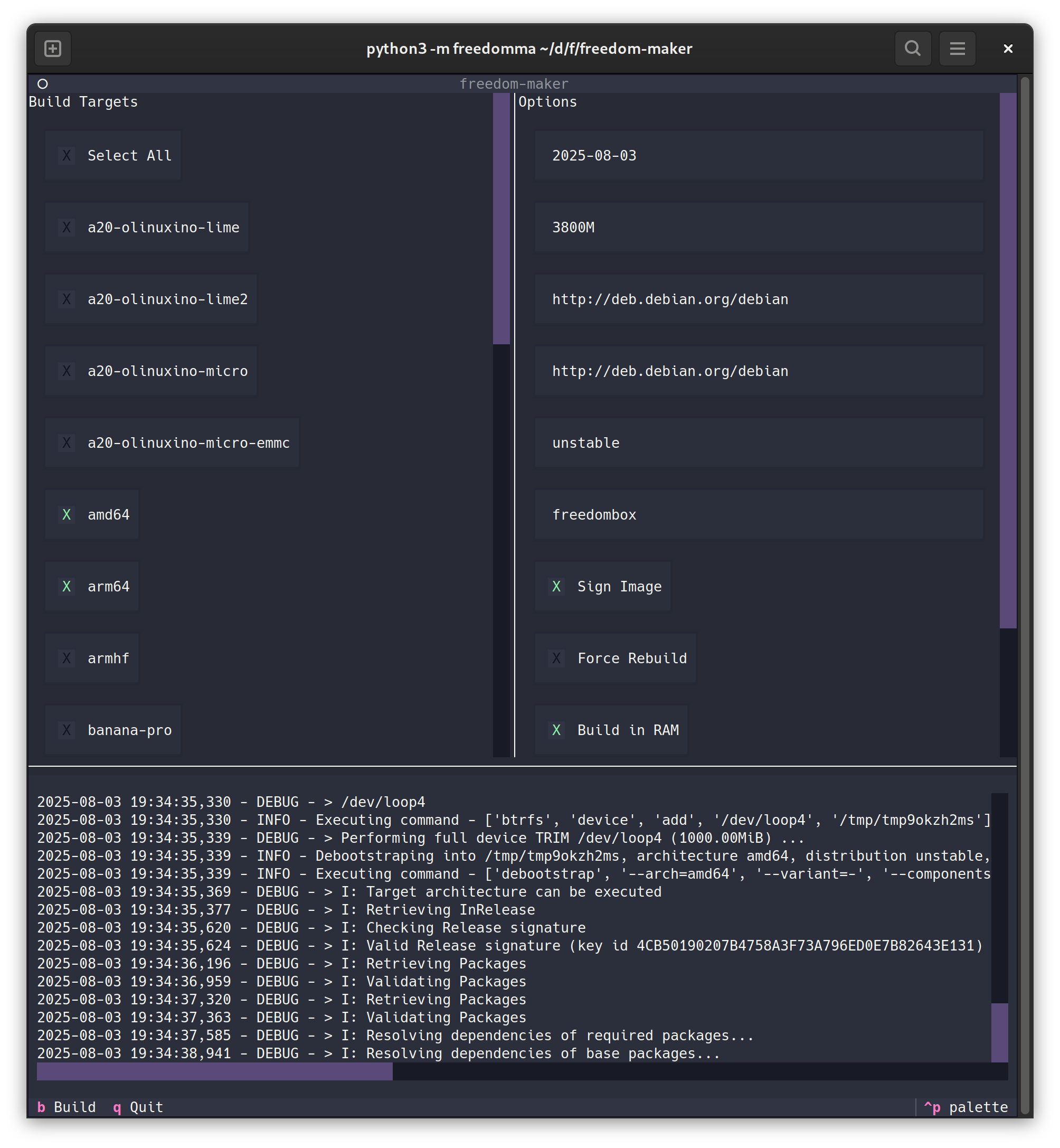Click the q Quit footer shortcut
Screen dimensions: 1060x1148
point(138,1107)
